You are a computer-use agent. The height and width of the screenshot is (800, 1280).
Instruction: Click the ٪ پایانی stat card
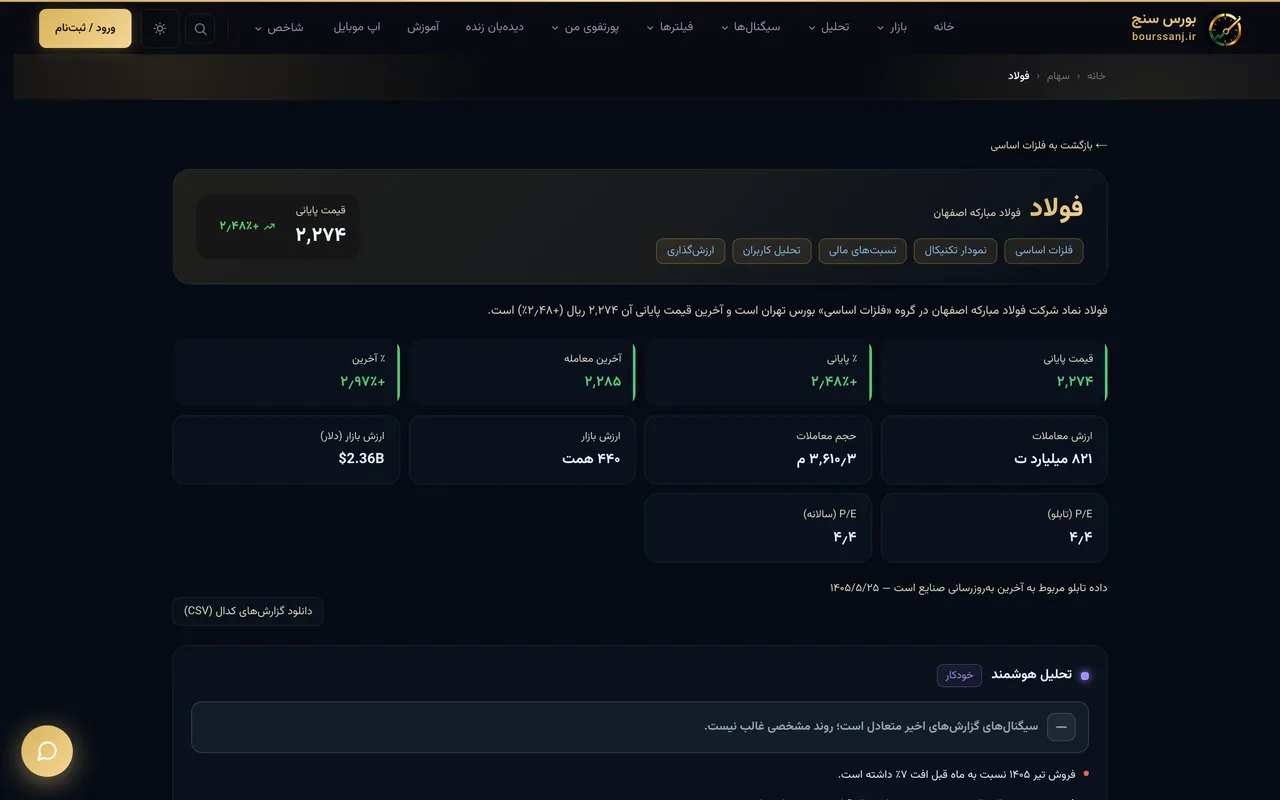[758, 372]
